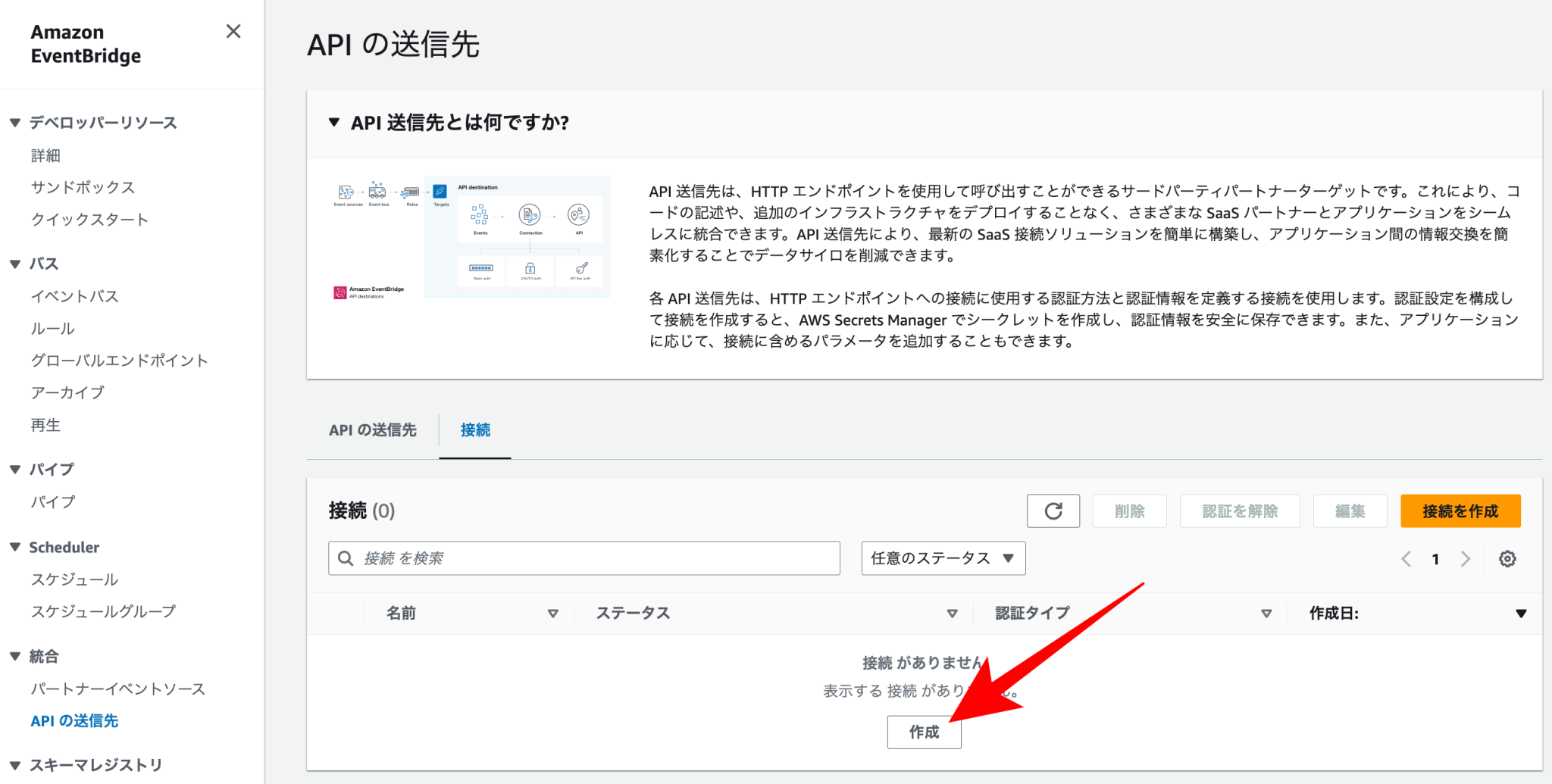Switch to the API の送信先 tab
This screenshot has width=1552, height=784.
coord(372,430)
